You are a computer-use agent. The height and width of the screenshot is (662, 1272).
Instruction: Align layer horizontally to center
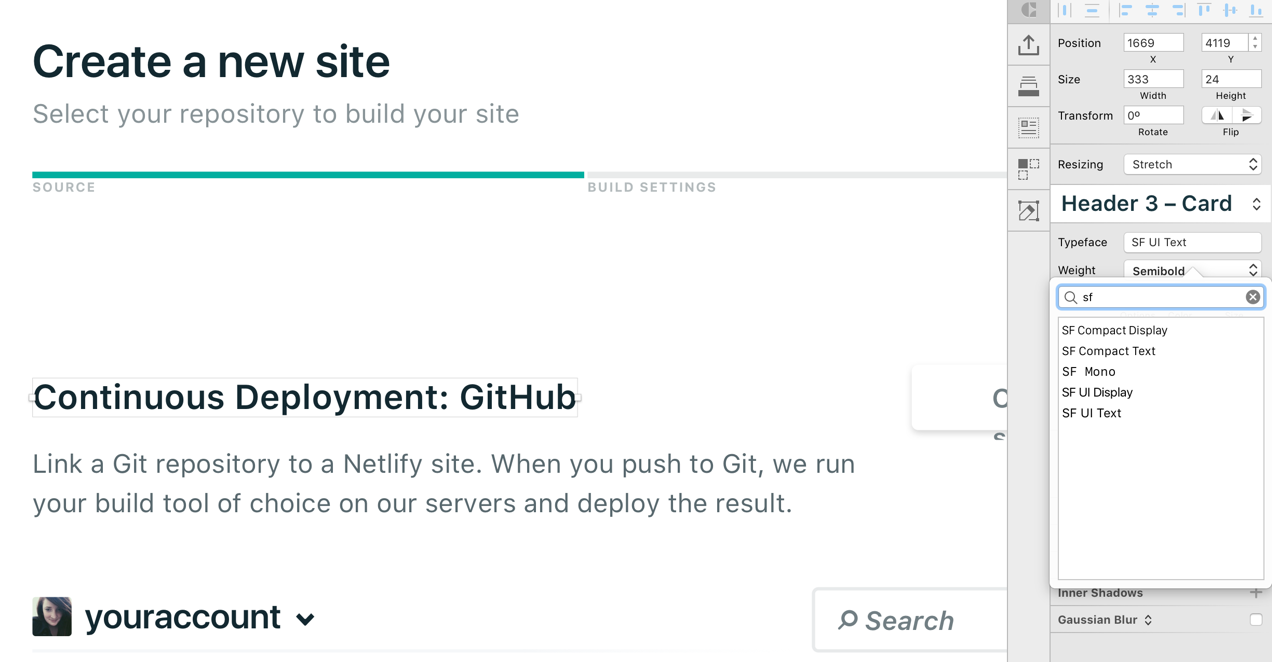click(1152, 10)
